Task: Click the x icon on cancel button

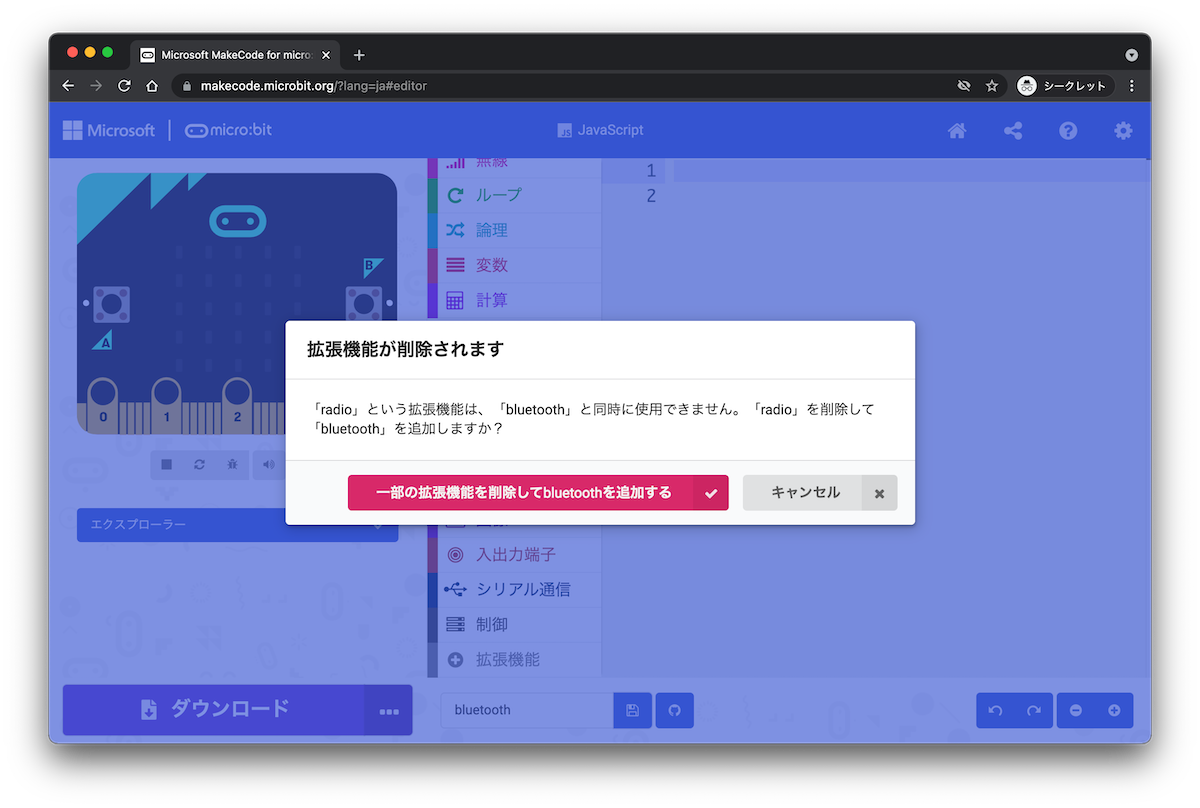Action: [880, 493]
